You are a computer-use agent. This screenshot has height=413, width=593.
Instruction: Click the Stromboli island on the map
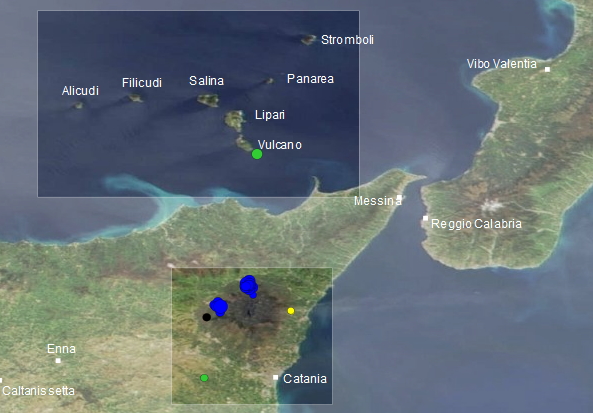[308, 39]
